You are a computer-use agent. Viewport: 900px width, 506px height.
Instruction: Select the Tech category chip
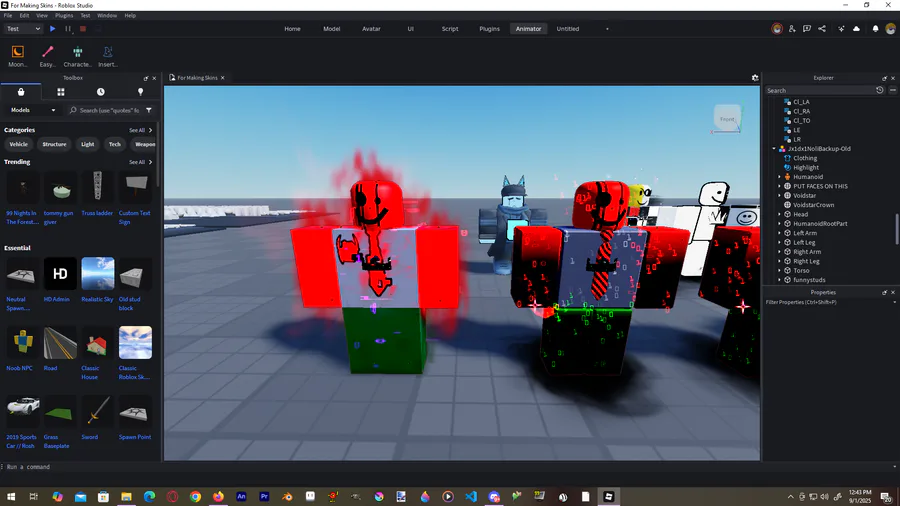[x=115, y=145]
